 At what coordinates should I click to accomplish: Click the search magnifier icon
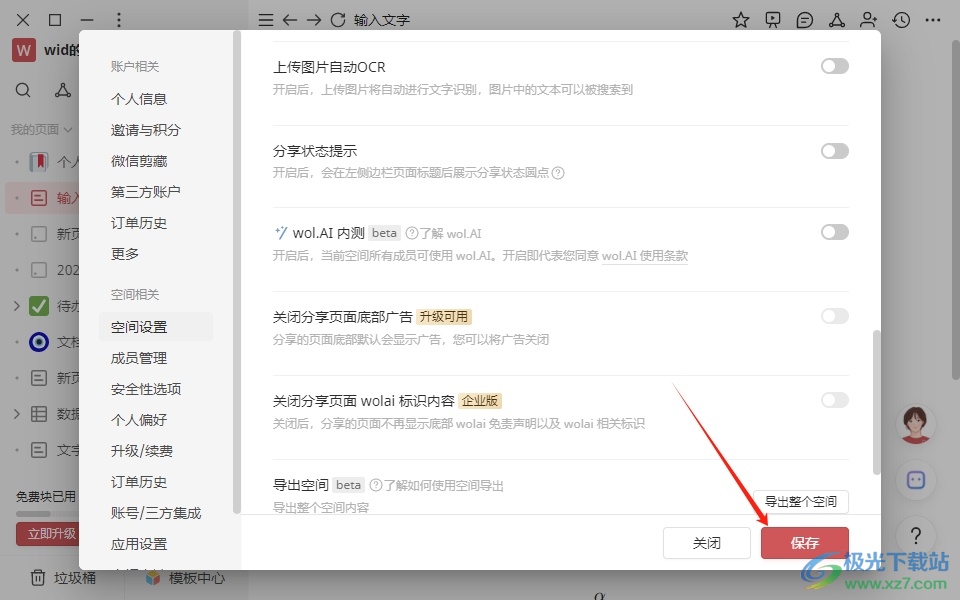pos(23,90)
